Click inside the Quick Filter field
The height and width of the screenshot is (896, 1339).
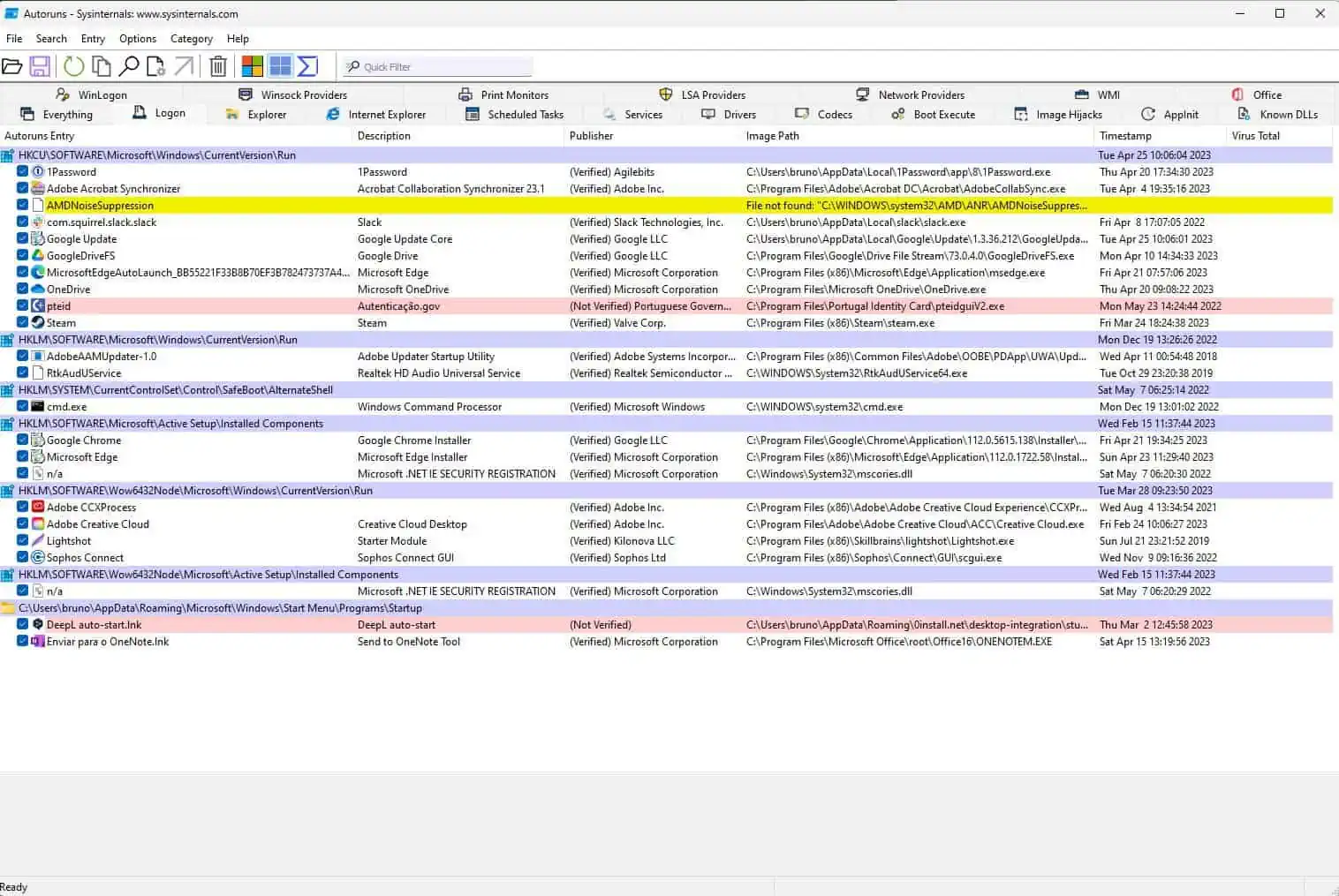point(438,66)
